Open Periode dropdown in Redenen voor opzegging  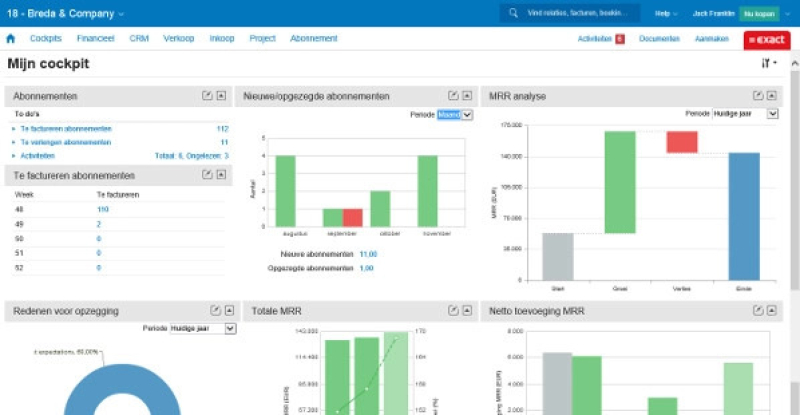click(203, 329)
